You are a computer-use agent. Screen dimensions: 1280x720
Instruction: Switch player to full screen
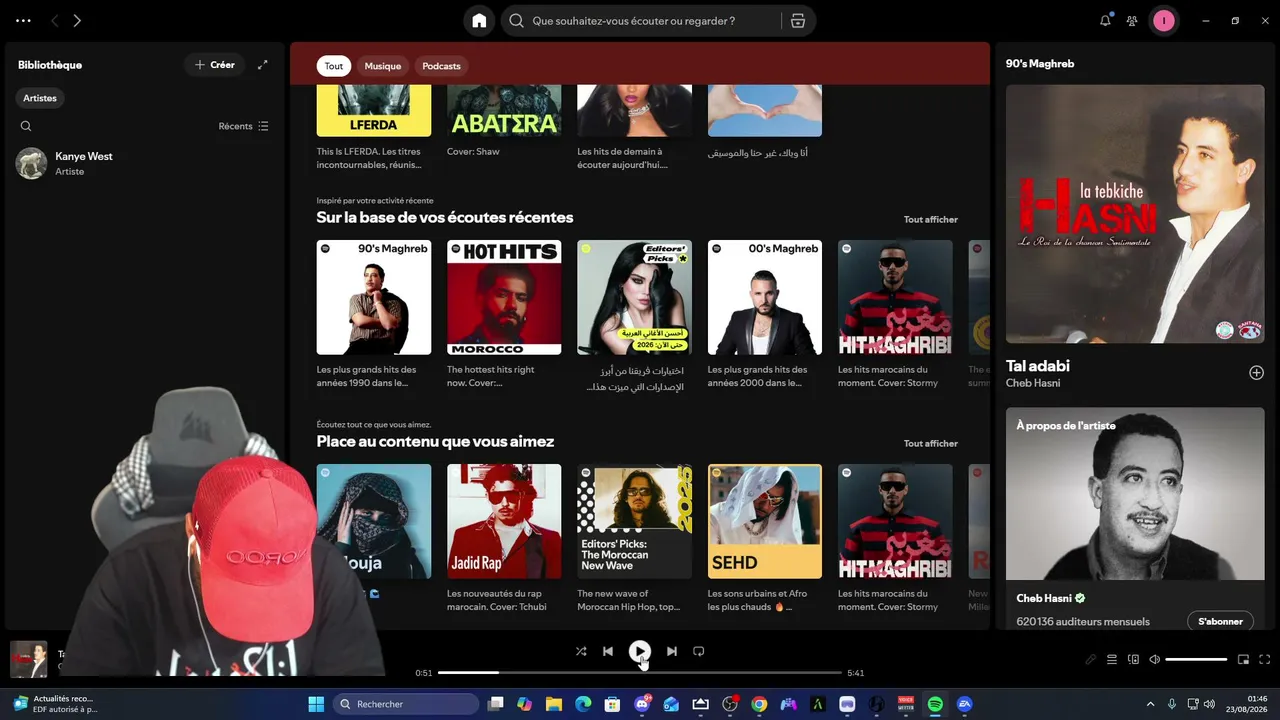click(x=1265, y=660)
